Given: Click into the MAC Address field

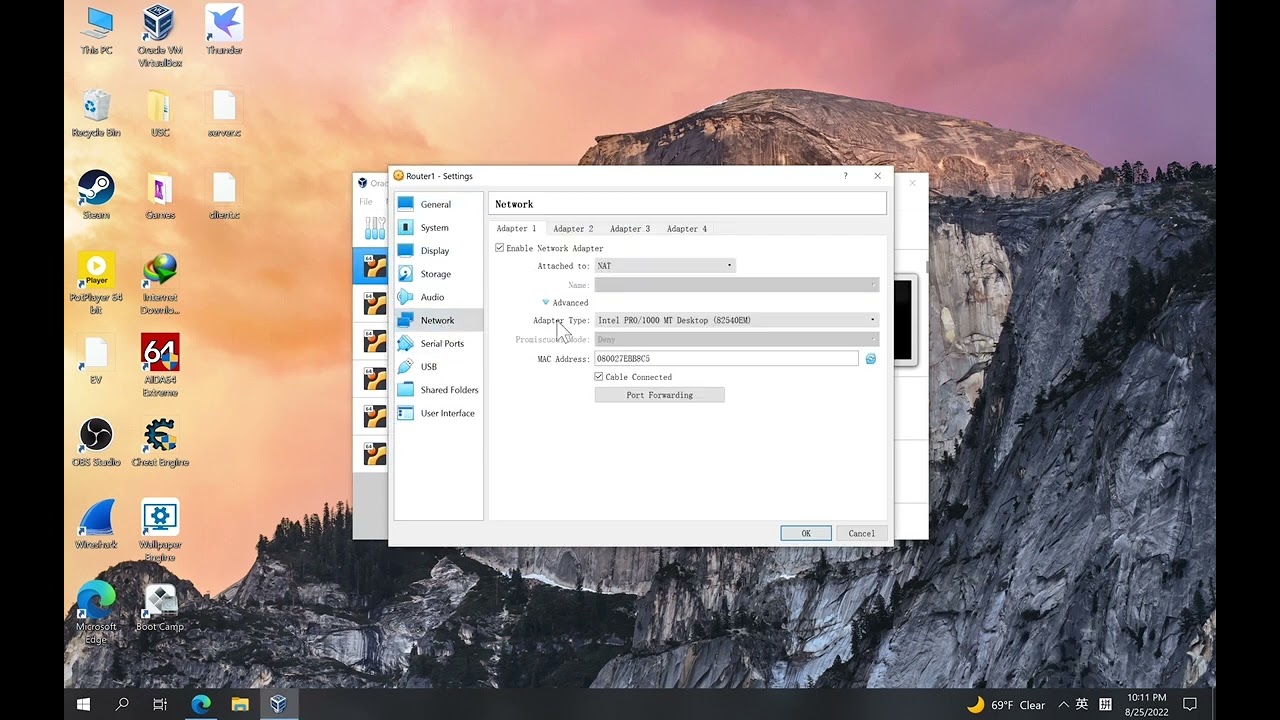Looking at the screenshot, I should point(727,359).
